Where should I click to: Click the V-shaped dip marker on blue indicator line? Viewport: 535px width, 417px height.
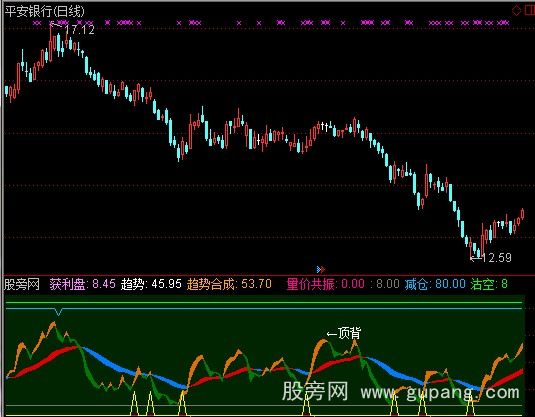pos(59,312)
